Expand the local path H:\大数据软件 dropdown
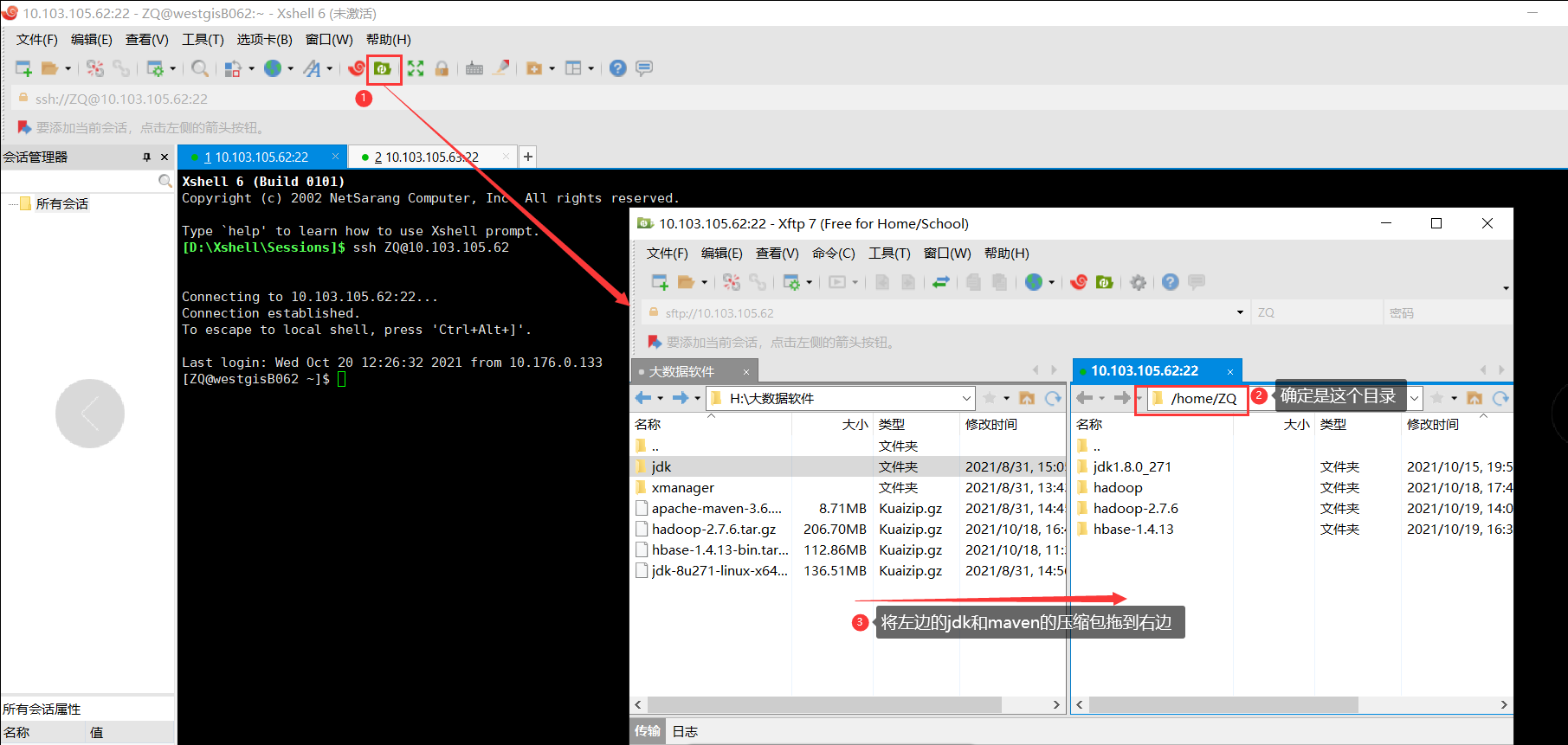The image size is (1568, 745). 966,398
